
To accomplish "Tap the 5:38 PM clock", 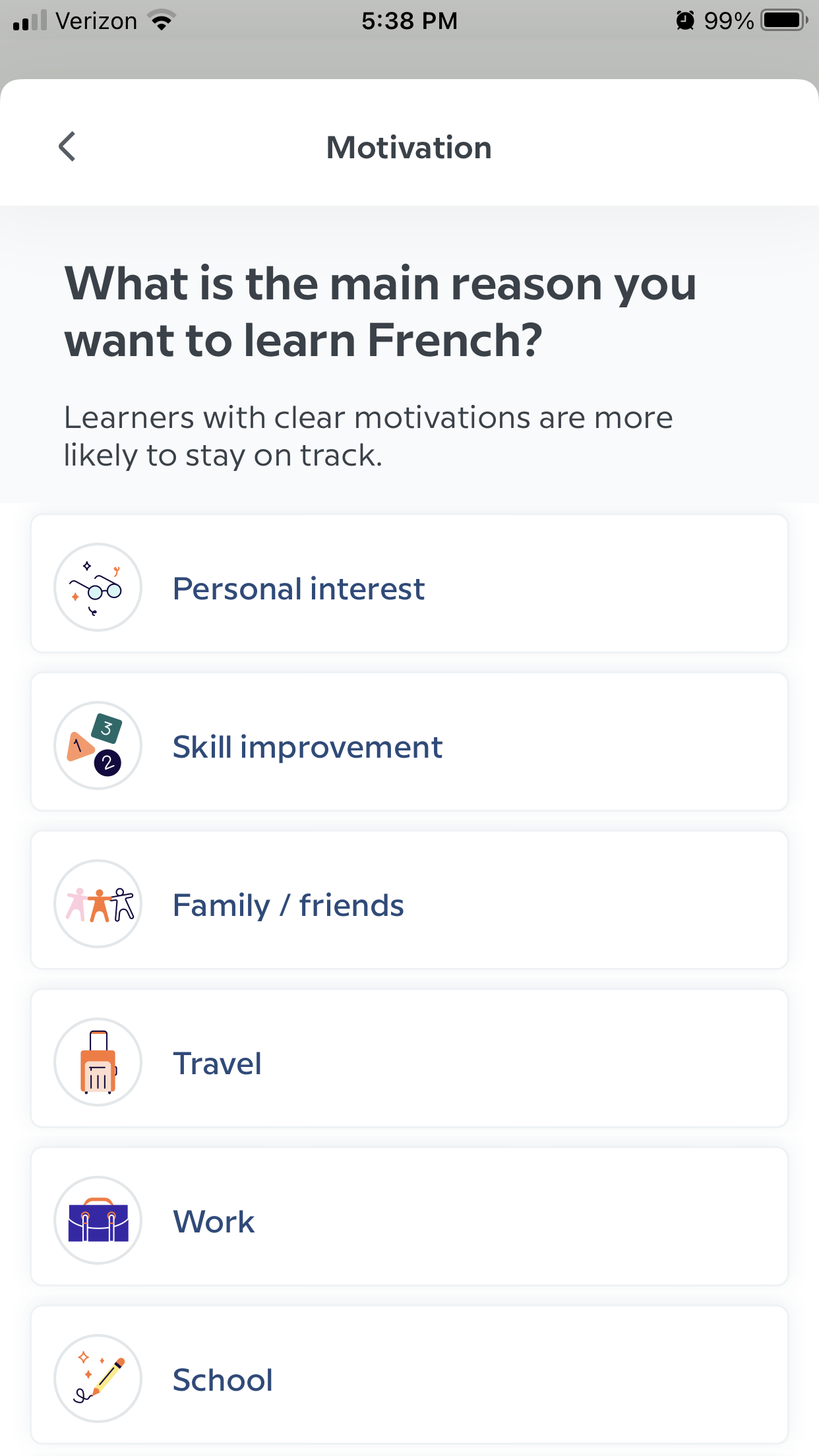I will (409, 21).
